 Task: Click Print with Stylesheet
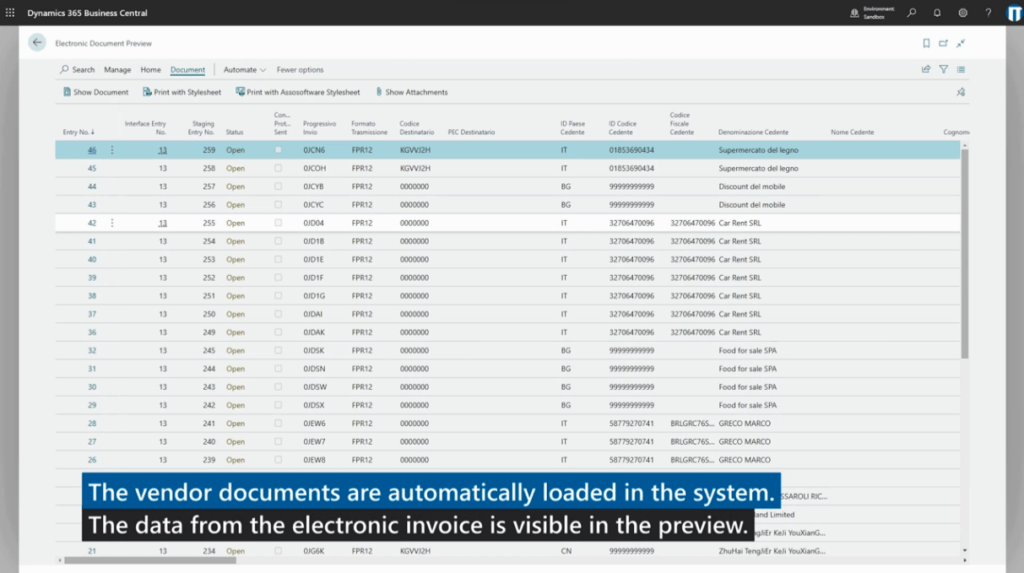[x=182, y=92]
